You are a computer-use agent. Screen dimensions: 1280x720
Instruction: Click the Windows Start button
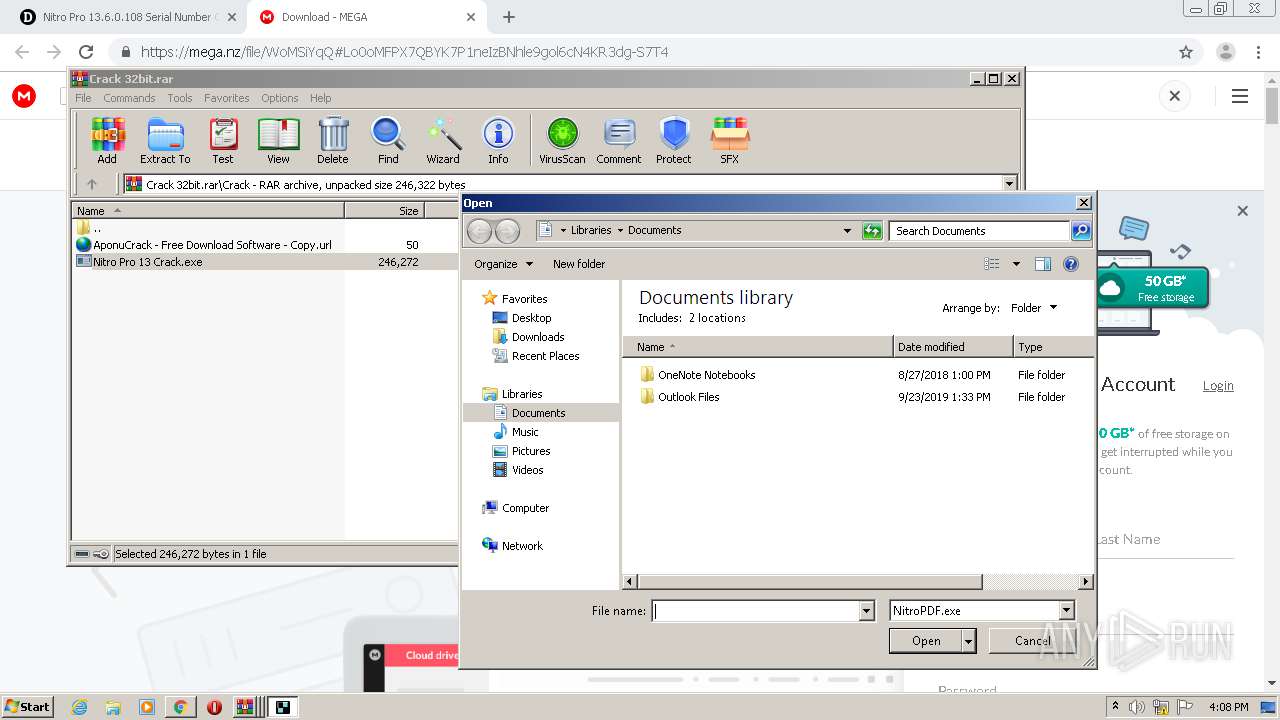[27, 707]
